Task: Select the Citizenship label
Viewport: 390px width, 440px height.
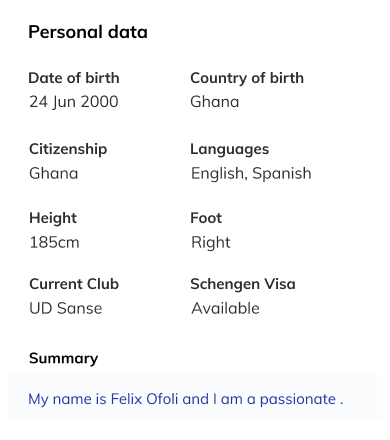Action: [68, 149]
